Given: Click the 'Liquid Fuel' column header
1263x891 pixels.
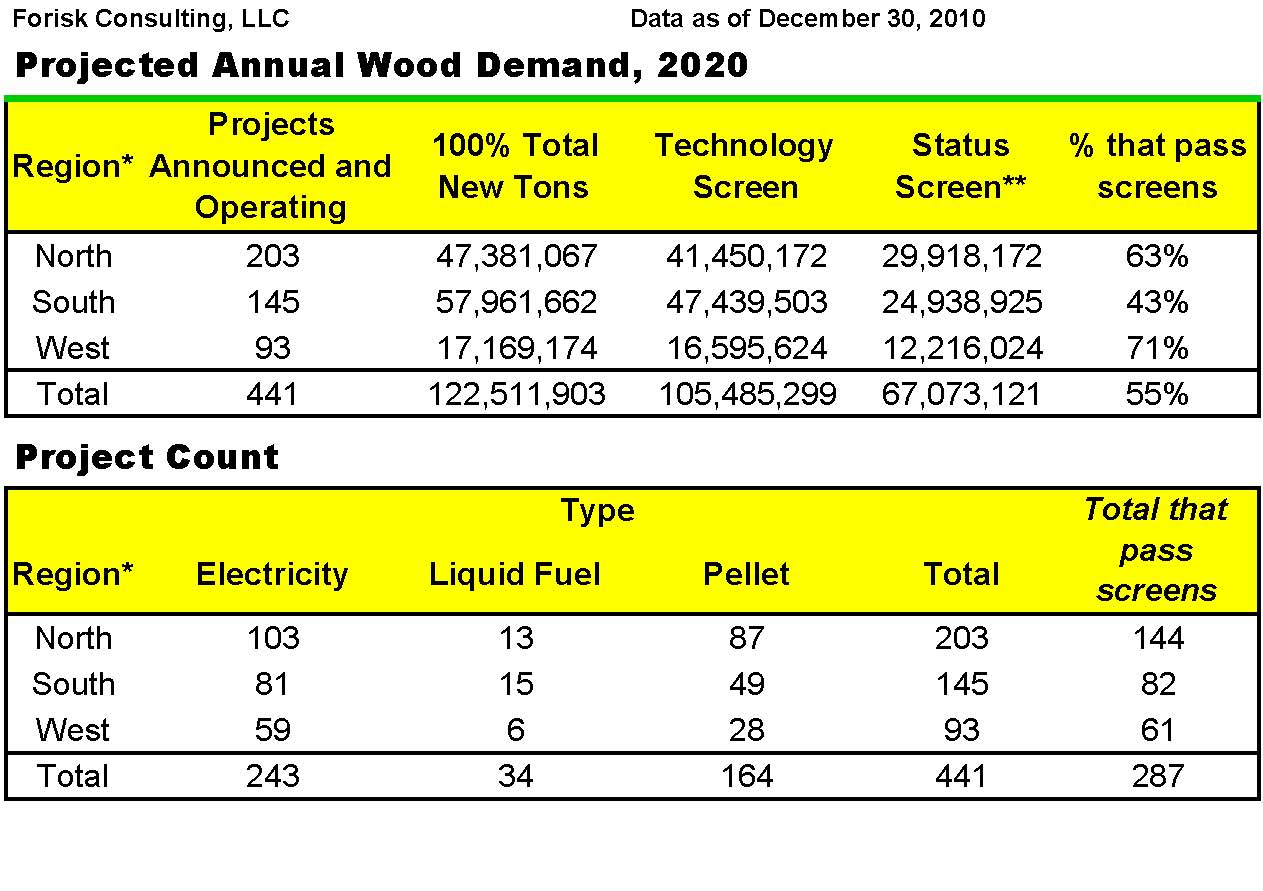Looking at the screenshot, I should [x=515, y=574].
